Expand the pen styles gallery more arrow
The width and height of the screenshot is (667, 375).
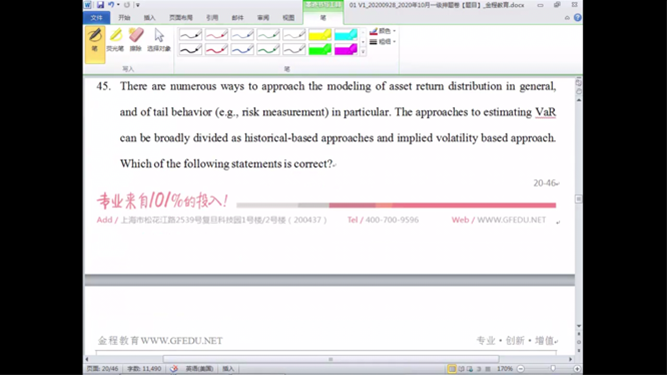(x=363, y=52)
